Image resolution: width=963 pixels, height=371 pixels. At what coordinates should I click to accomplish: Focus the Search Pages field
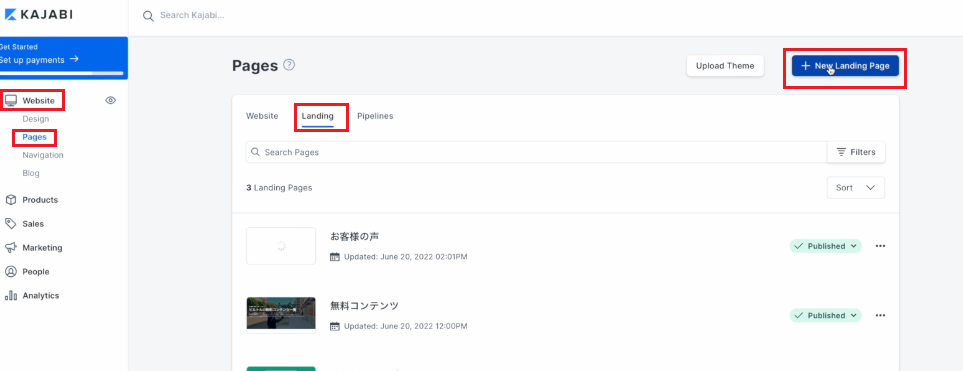point(536,152)
